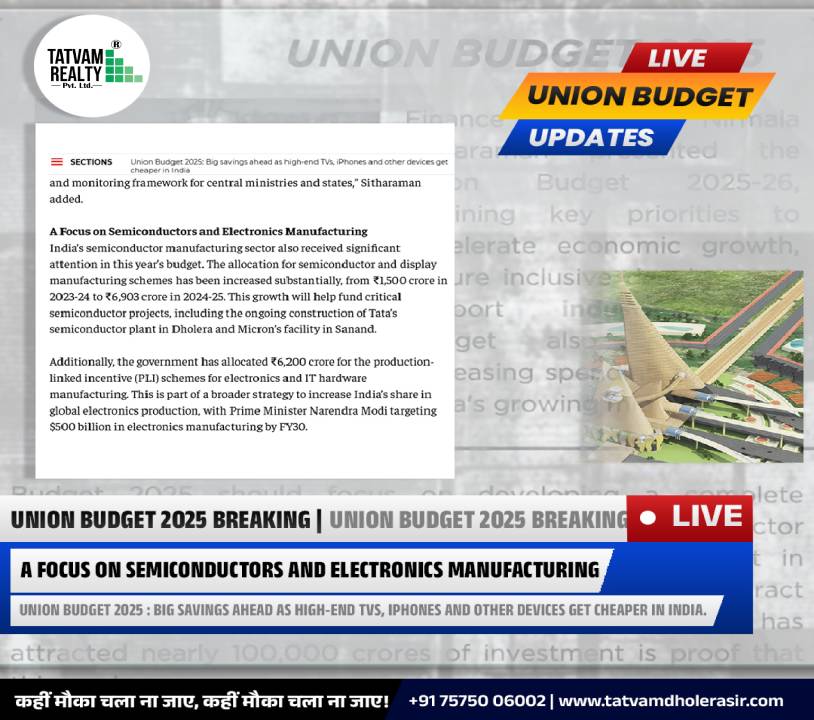Click the green building blocks logo graphic
Image resolution: width=814 pixels, height=720 pixels.
coord(123,68)
